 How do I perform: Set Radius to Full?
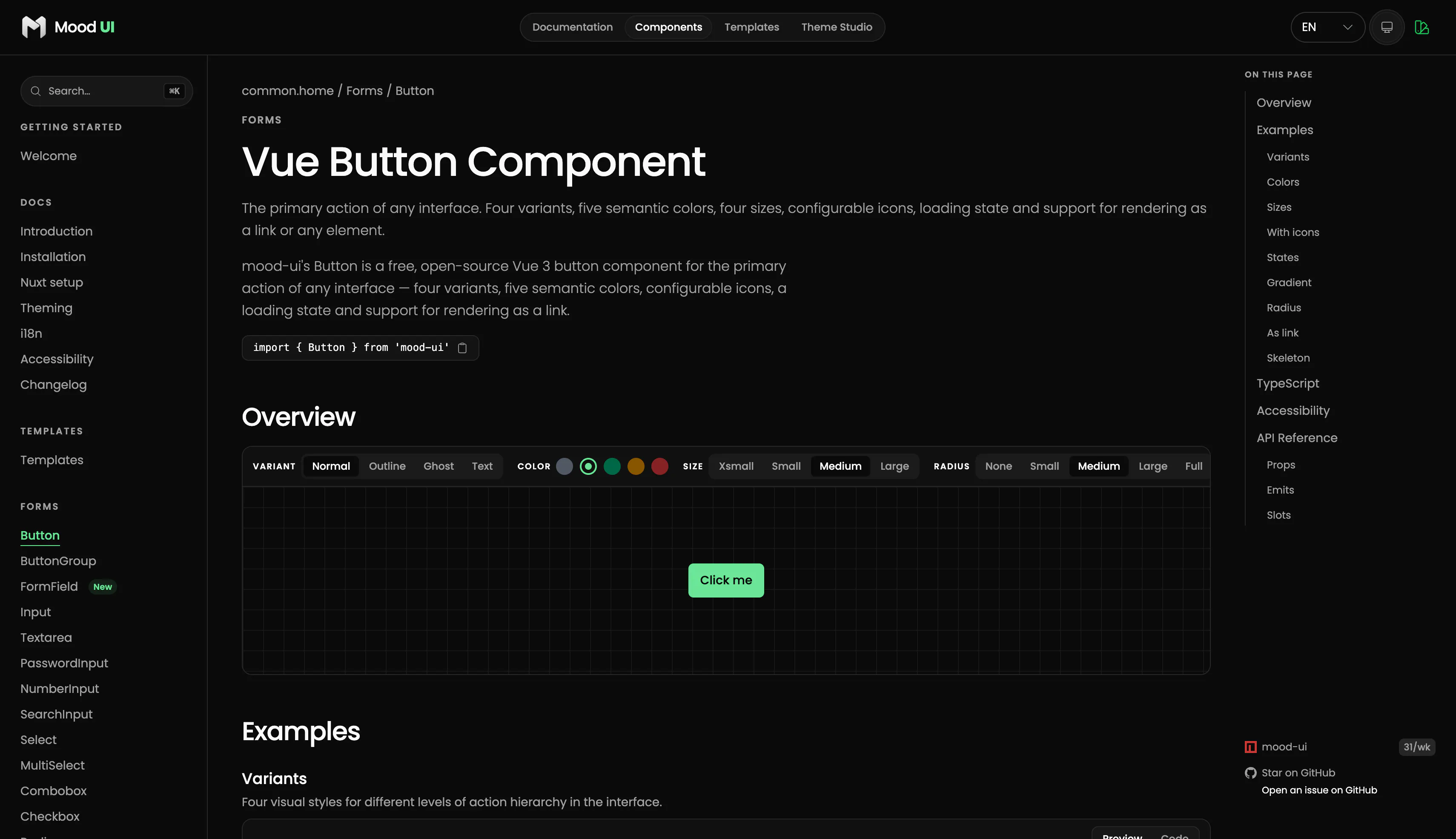tap(1193, 466)
